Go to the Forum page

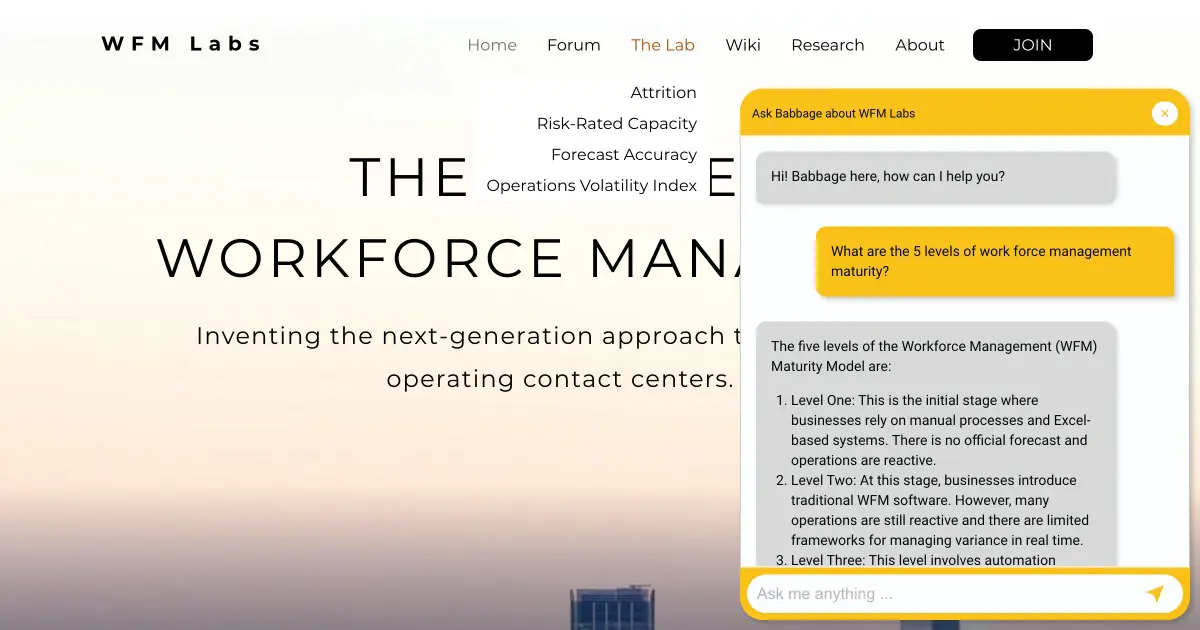(x=574, y=45)
